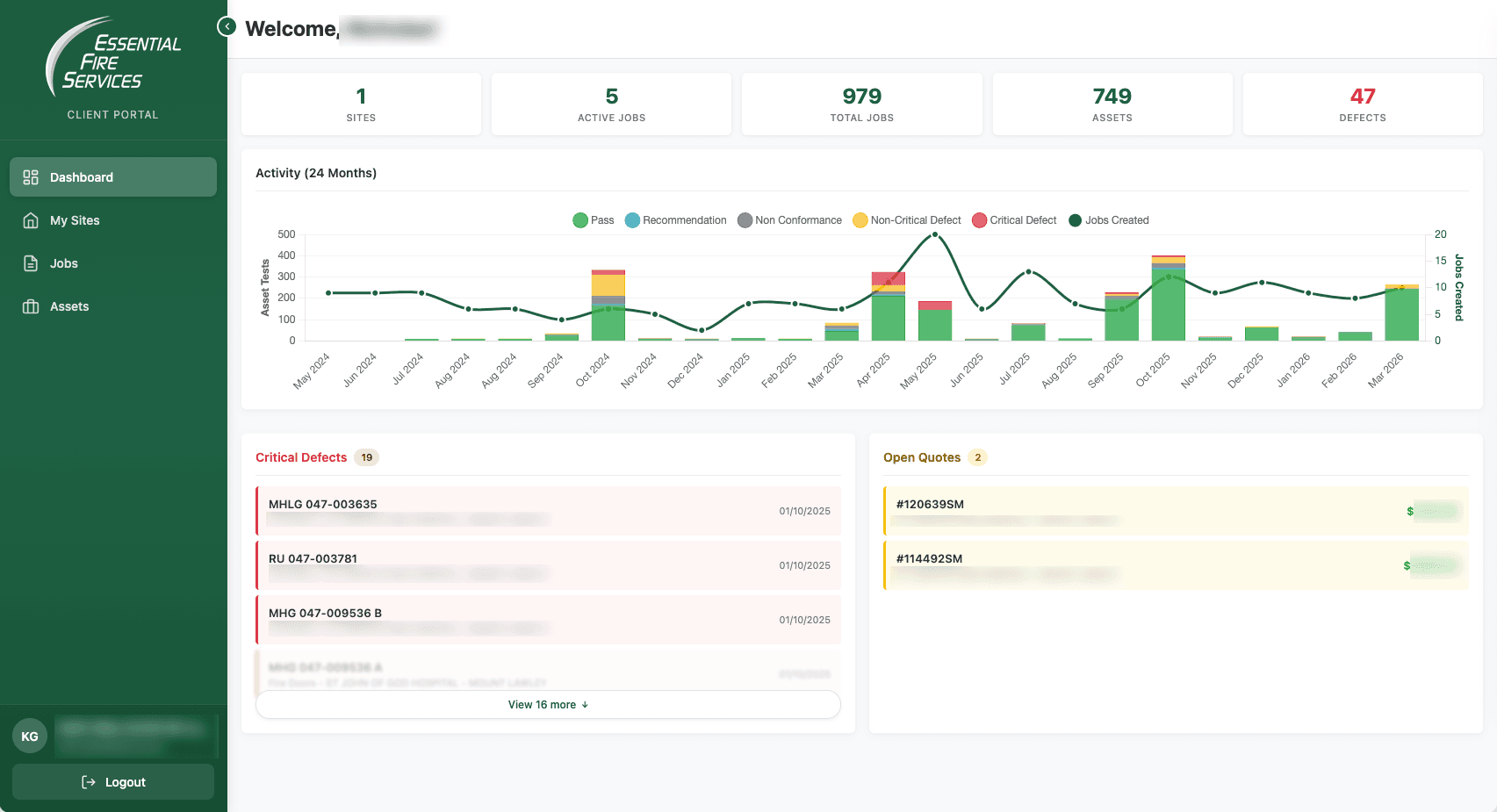Screen dimensions: 1497x812
Task: Click the Dashboard grid icon
Action: pyautogui.click(x=30, y=176)
